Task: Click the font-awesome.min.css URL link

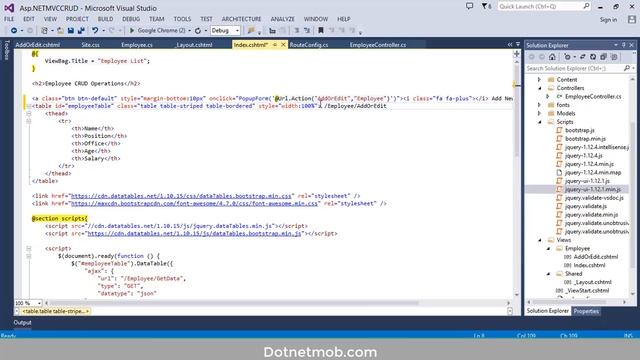Action: pos(194,203)
